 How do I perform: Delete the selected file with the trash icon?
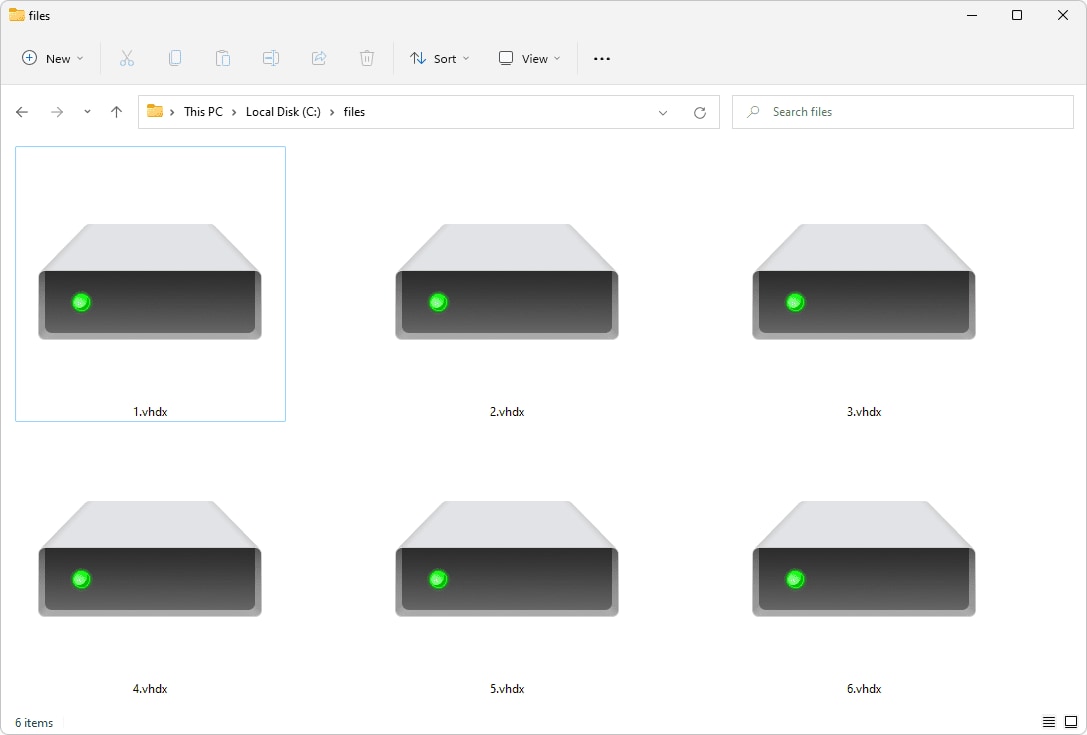(367, 58)
